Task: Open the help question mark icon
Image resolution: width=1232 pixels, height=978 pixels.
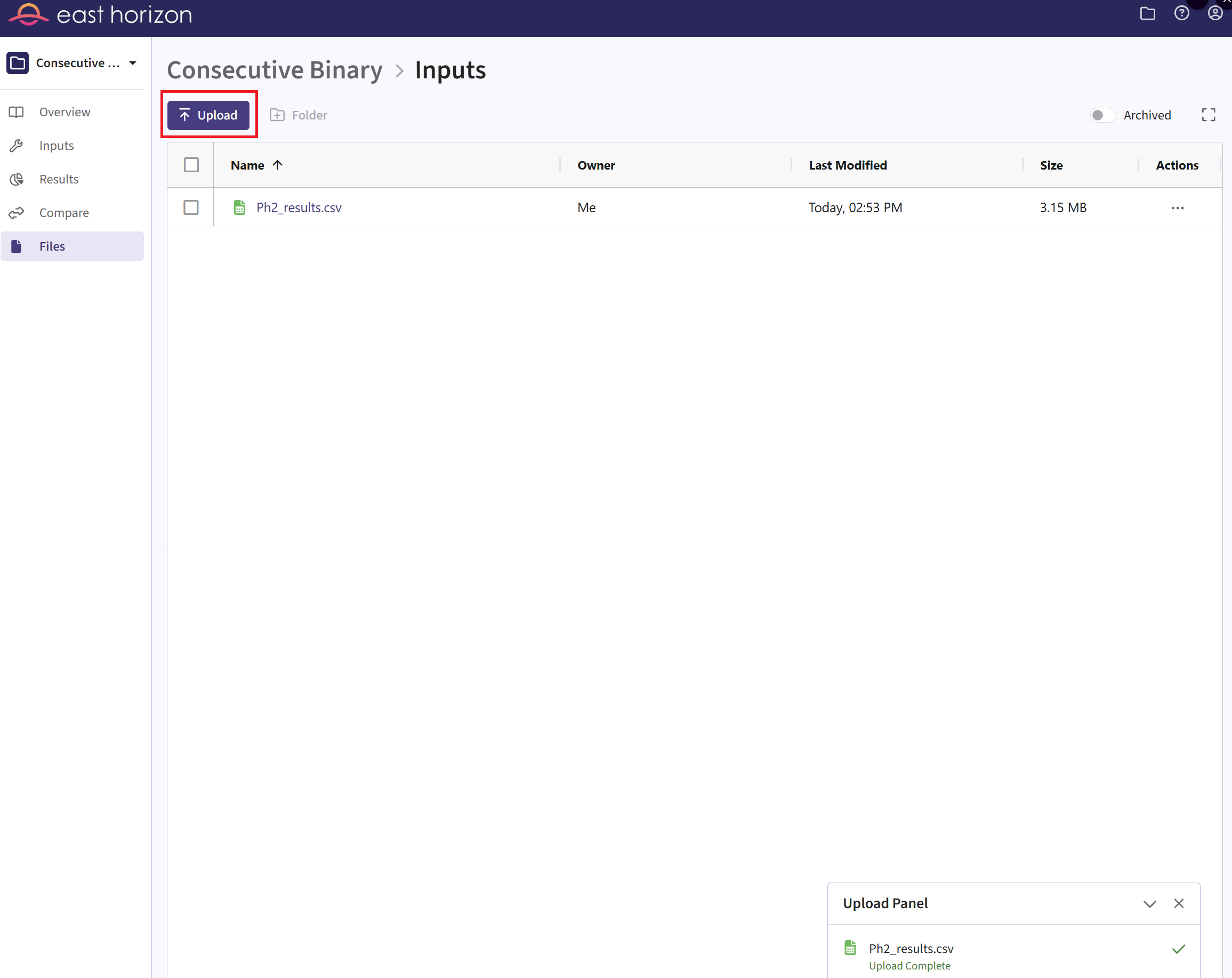Action: (1181, 14)
